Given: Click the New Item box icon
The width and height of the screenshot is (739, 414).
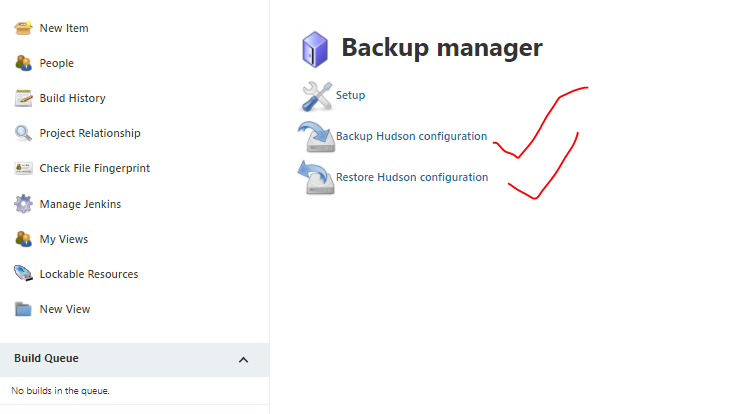Looking at the screenshot, I should point(23,28).
